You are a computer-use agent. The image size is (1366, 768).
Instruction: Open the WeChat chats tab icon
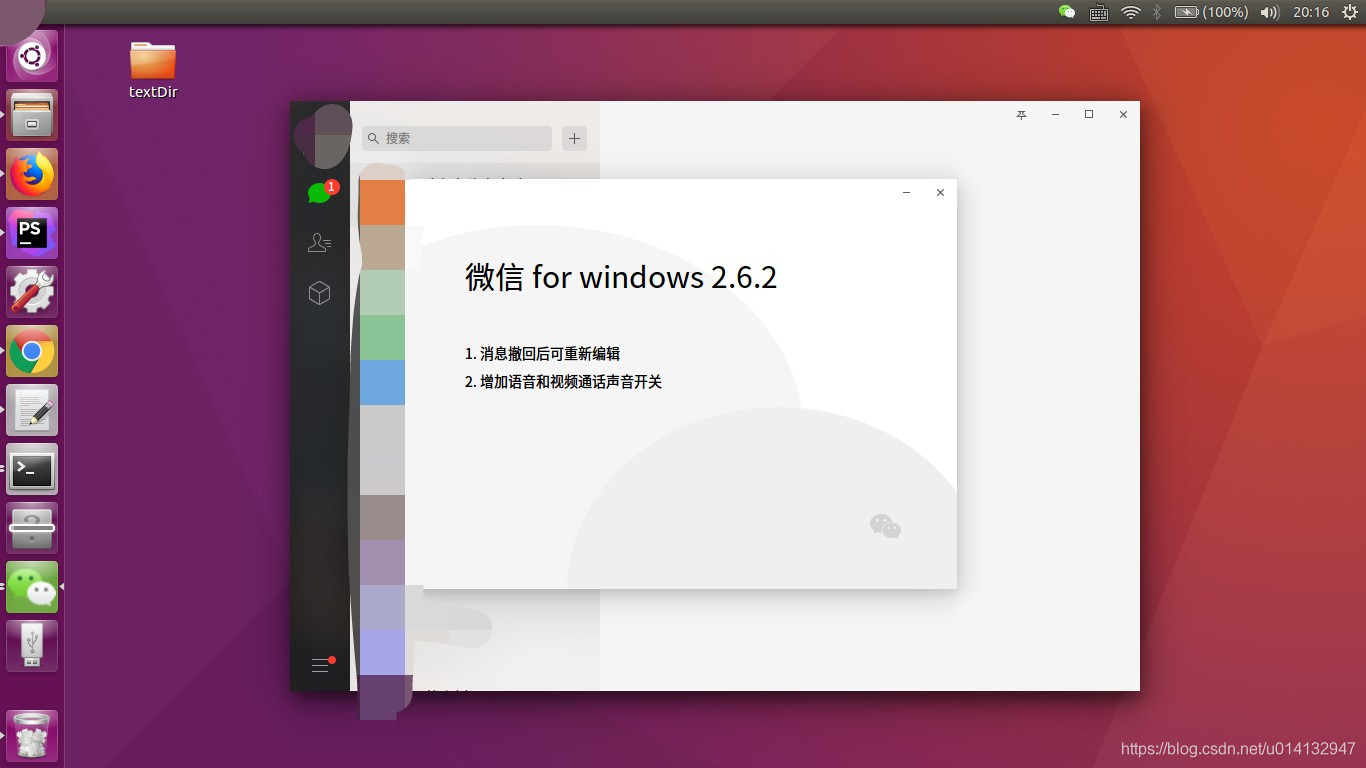319,192
